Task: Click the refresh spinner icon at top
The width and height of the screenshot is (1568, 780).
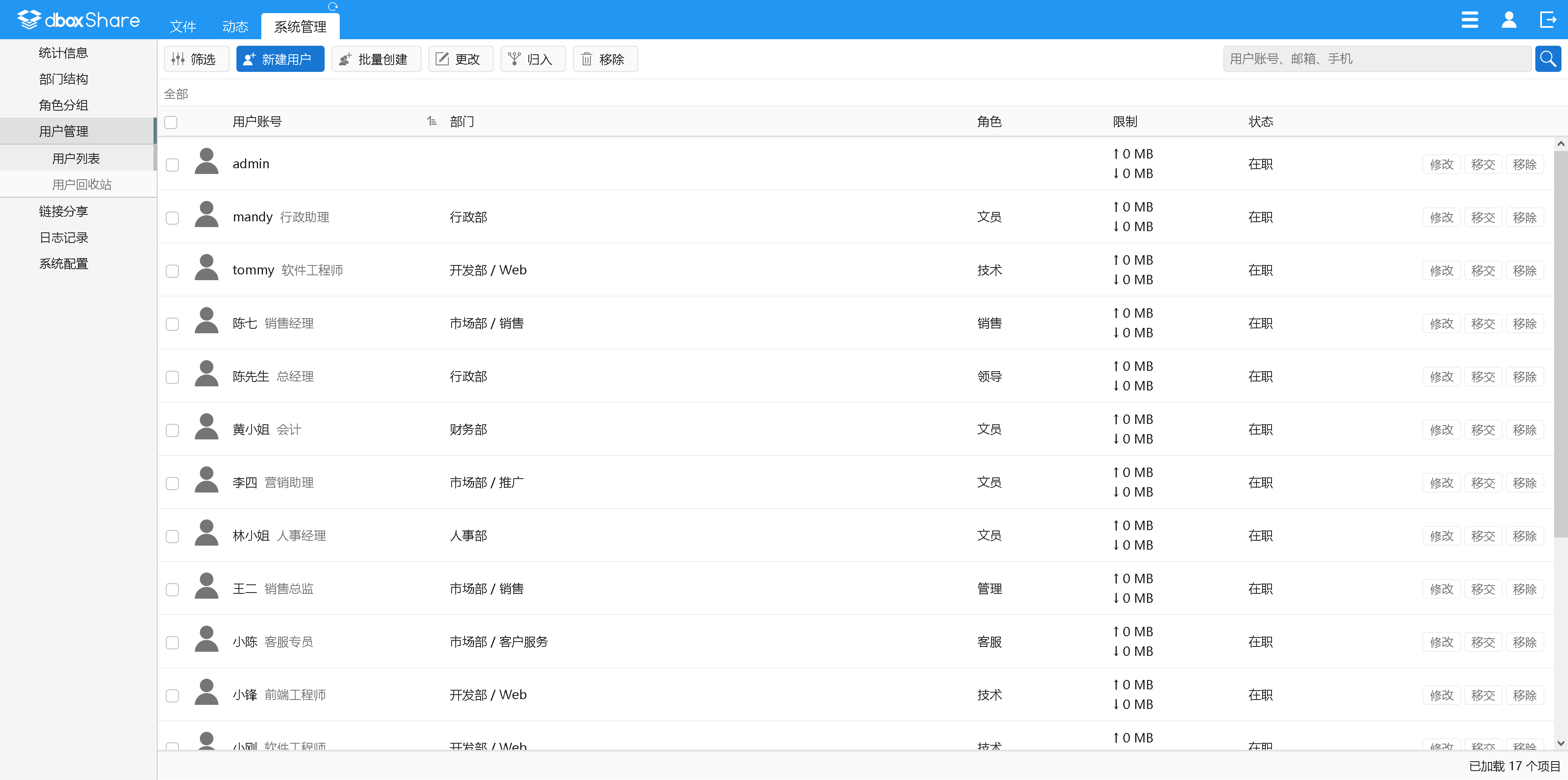Action: click(x=333, y=7)
